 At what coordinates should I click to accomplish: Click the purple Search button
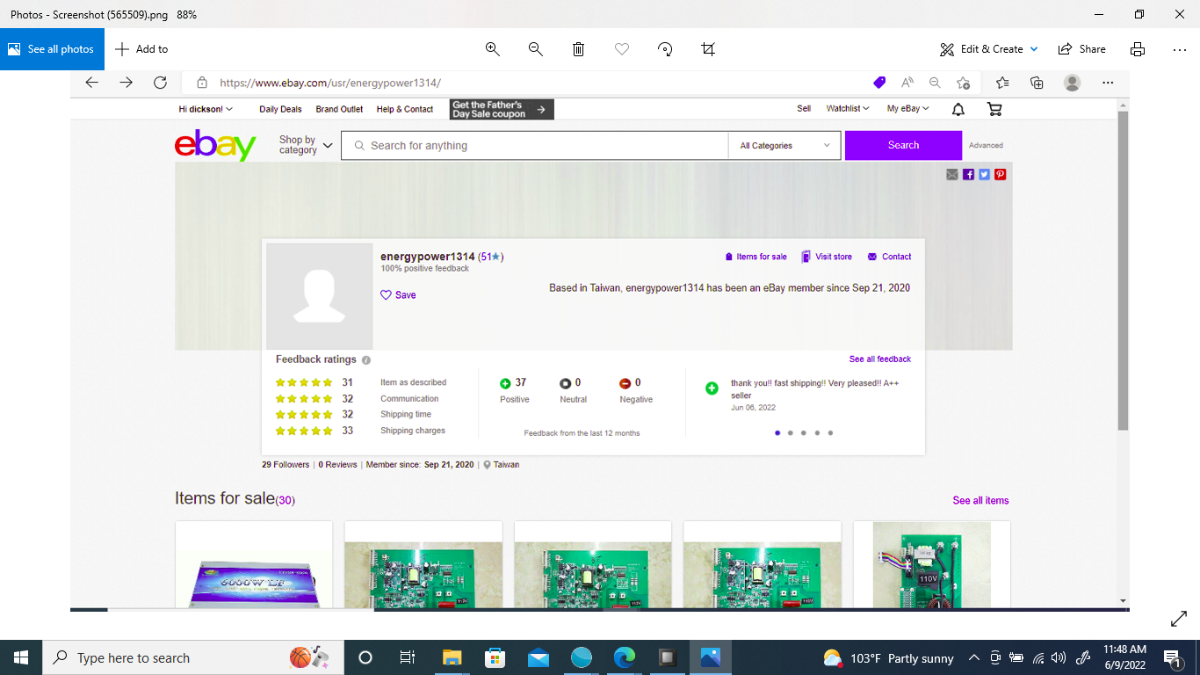click(903, 145)
